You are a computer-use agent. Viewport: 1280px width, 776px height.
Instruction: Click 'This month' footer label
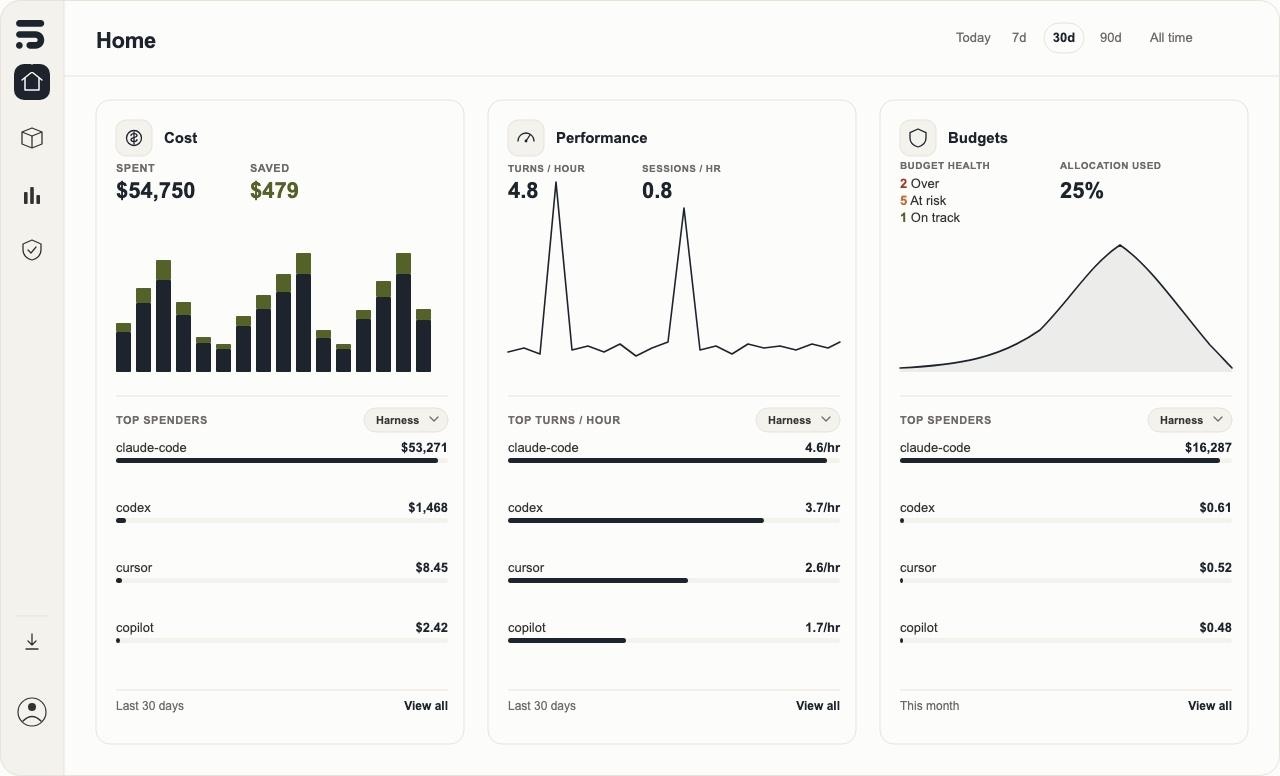point(929,706)
